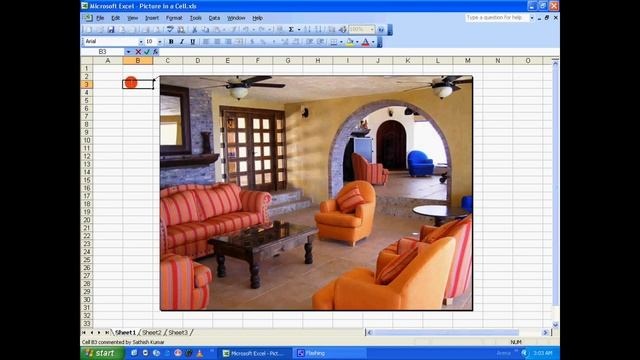
Task: Click the fx Insert Function icon
Action: [156, 52]
